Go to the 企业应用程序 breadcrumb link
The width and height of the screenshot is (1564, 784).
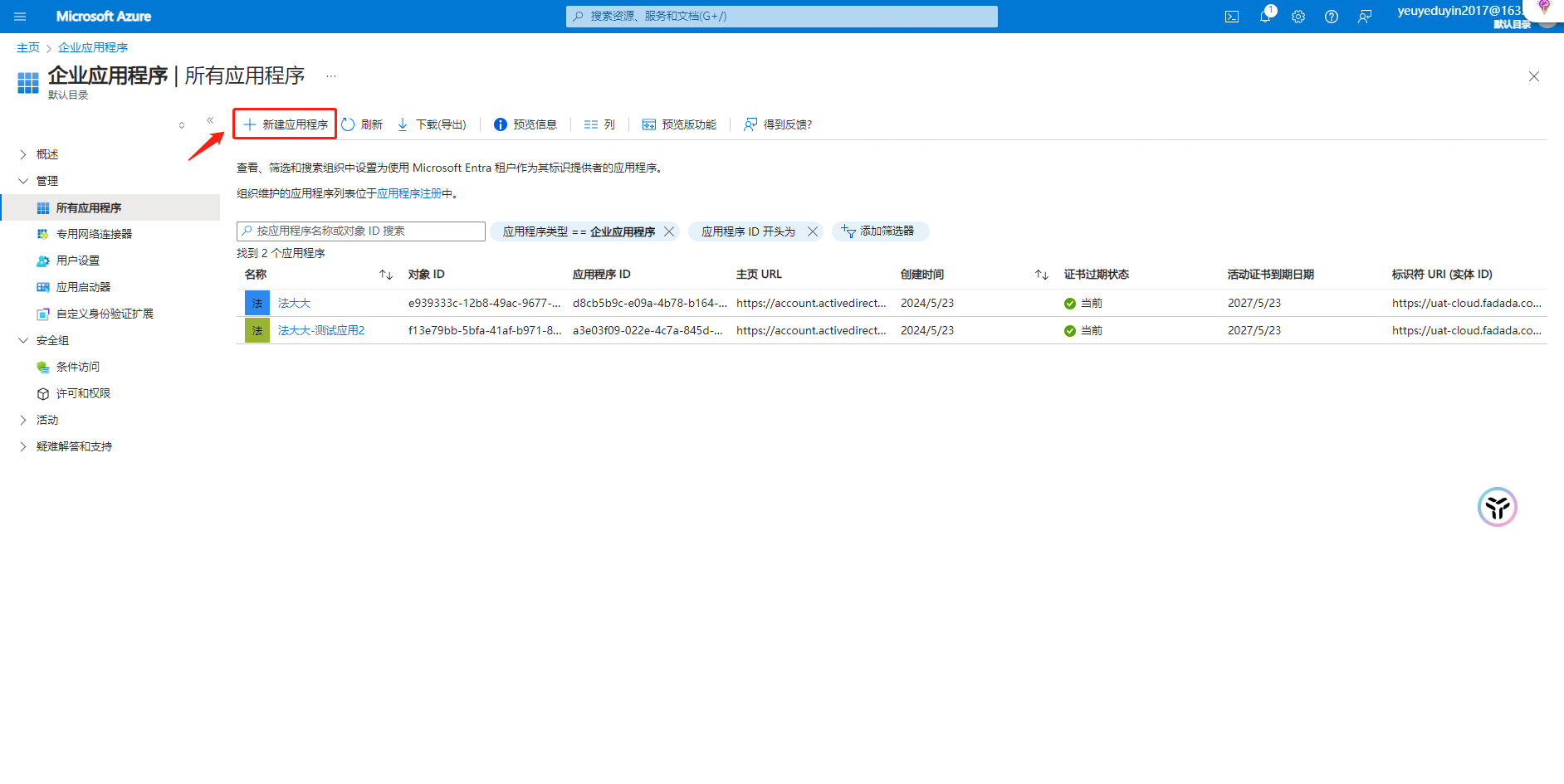coord(93,48)
